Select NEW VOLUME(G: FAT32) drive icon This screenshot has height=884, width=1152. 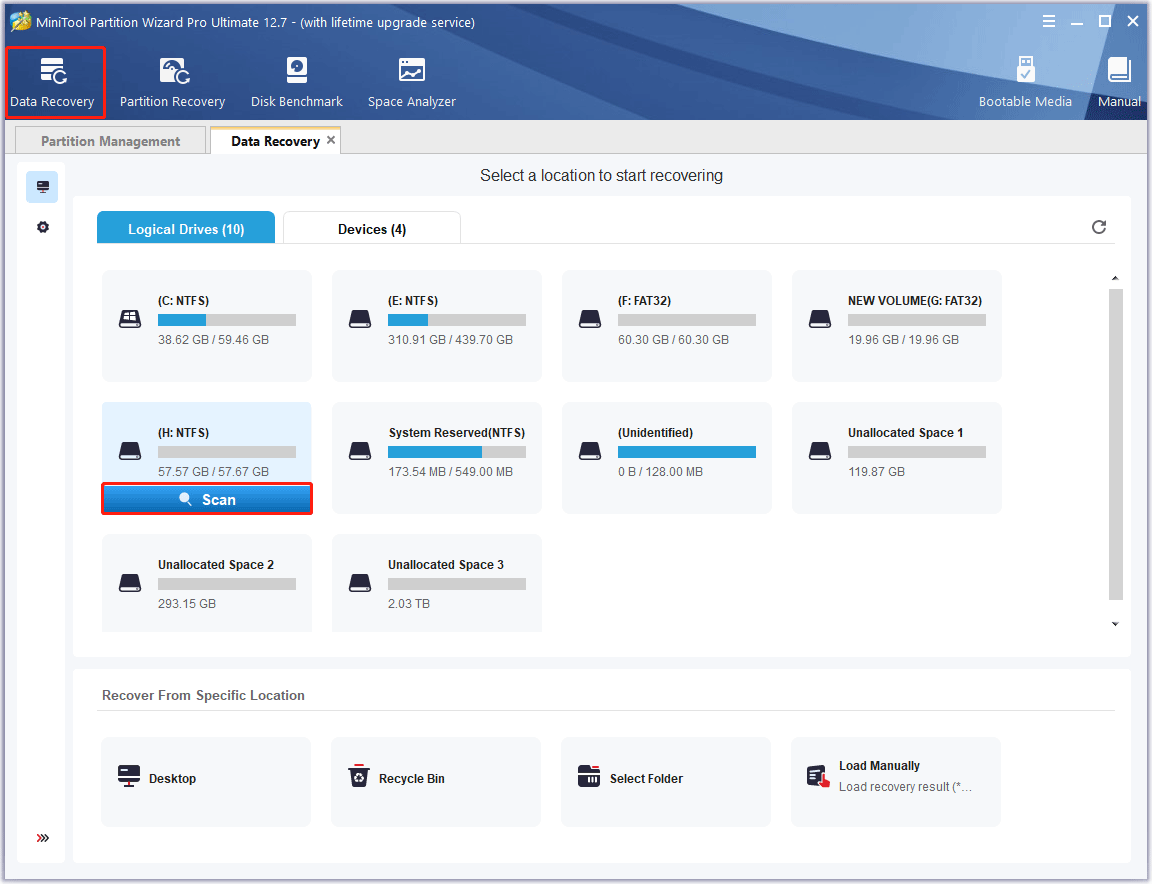click(820, 319)
